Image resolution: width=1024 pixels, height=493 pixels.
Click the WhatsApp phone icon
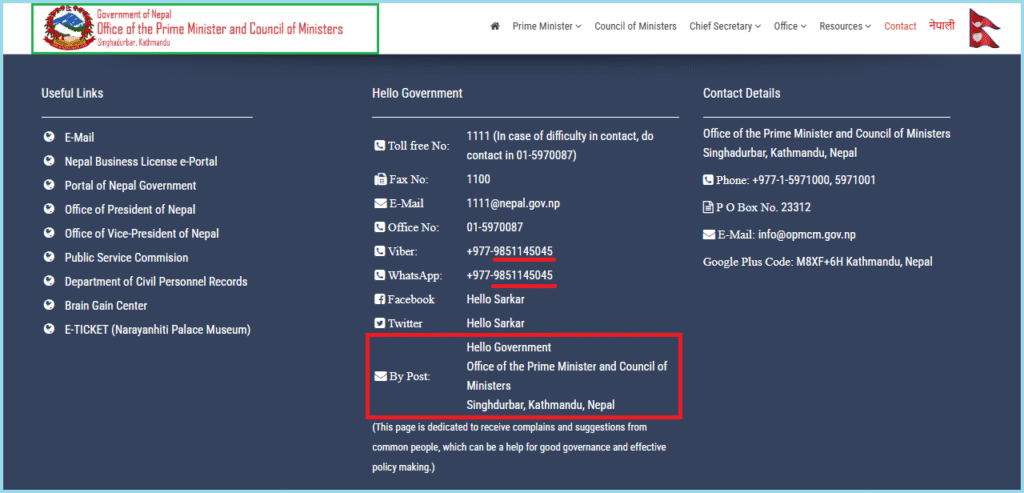(x=379, y=276)
